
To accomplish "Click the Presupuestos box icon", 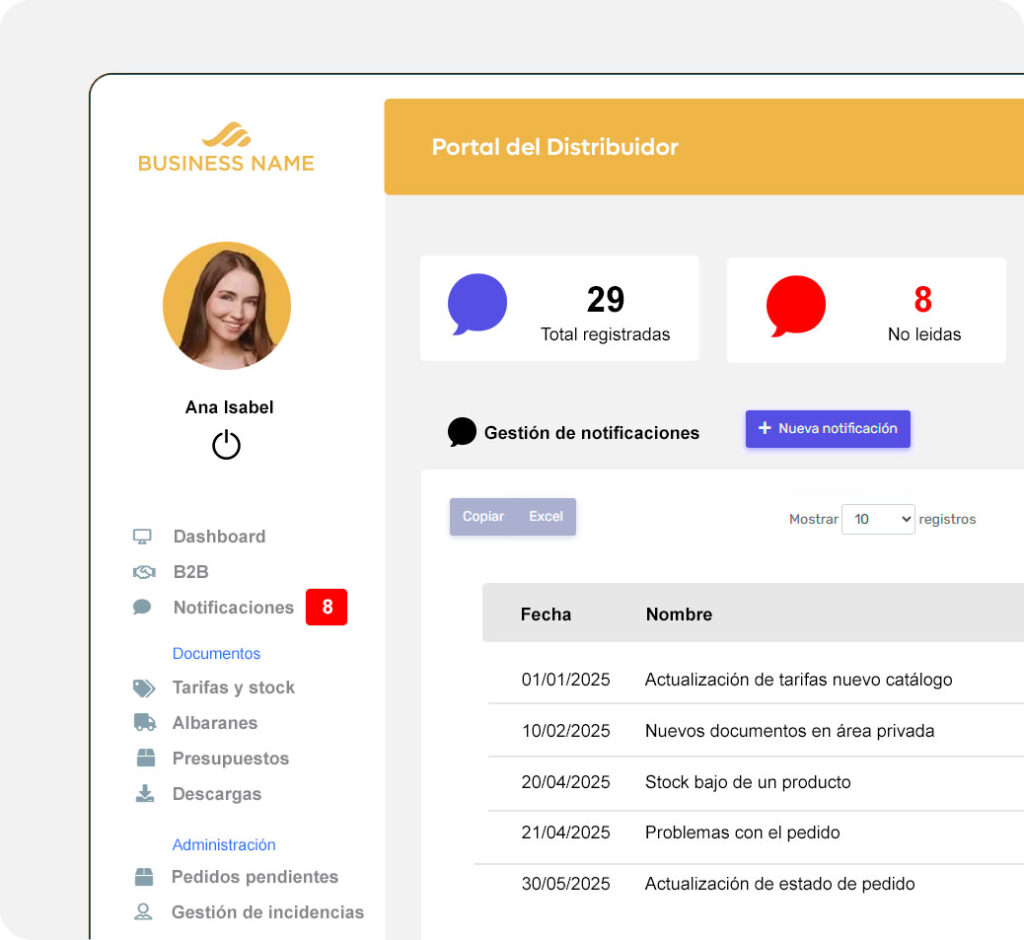I will (146, 758).
